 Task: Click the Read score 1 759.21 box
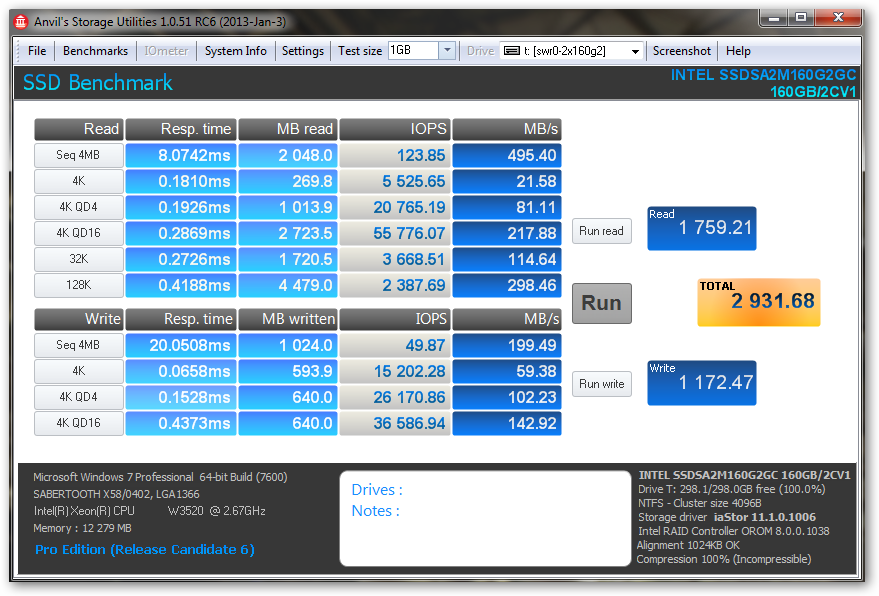pos(702,228)
